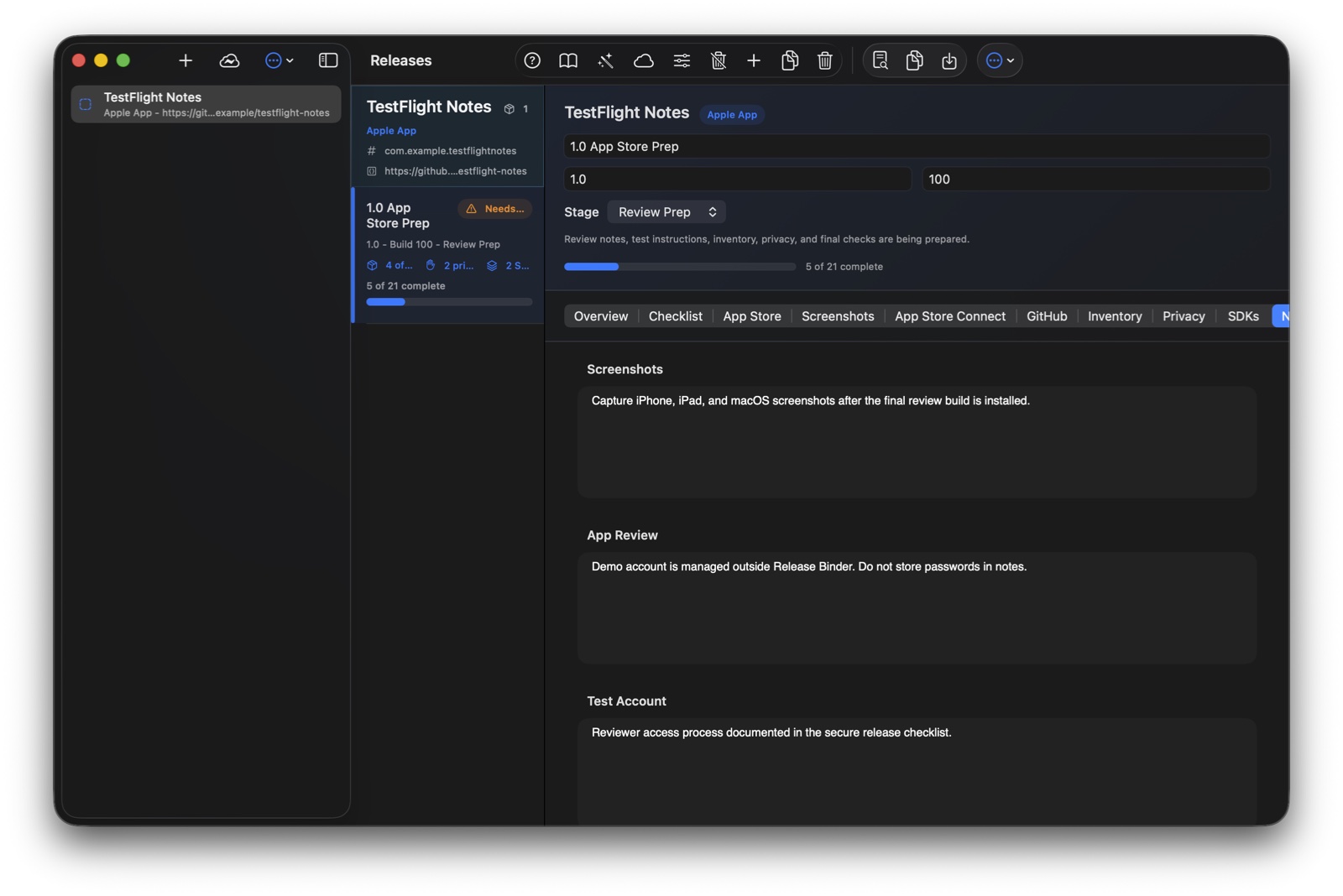Click the box icon next to release count 1
The image size is (1343, 896).
click(509, 109)
